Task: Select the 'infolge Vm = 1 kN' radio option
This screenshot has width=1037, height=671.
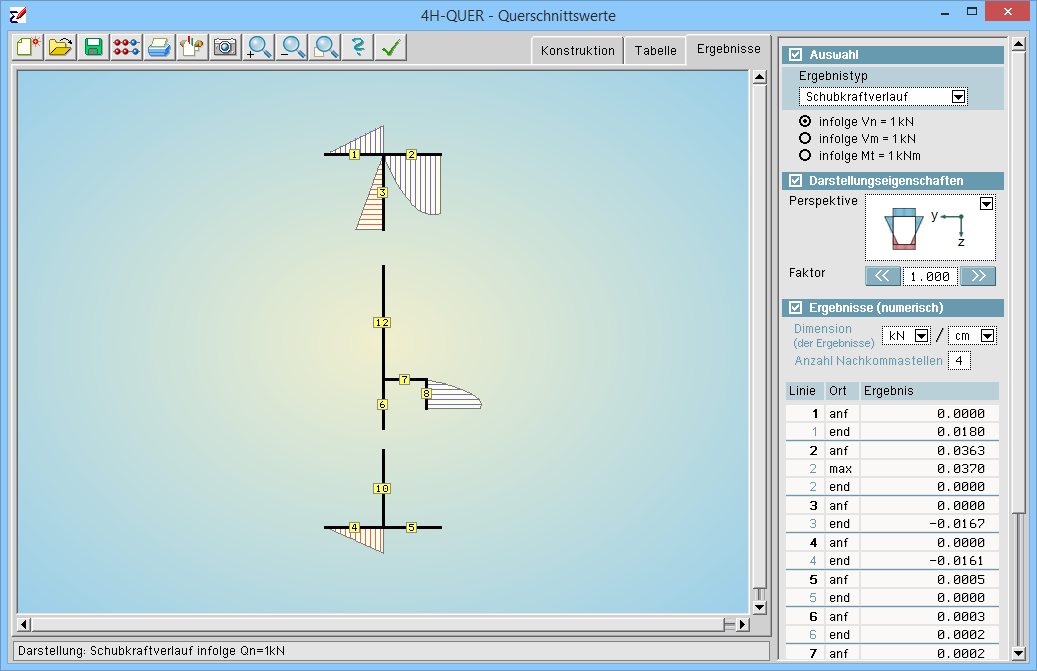Action: pyautogui.click(x=805, y=138)
